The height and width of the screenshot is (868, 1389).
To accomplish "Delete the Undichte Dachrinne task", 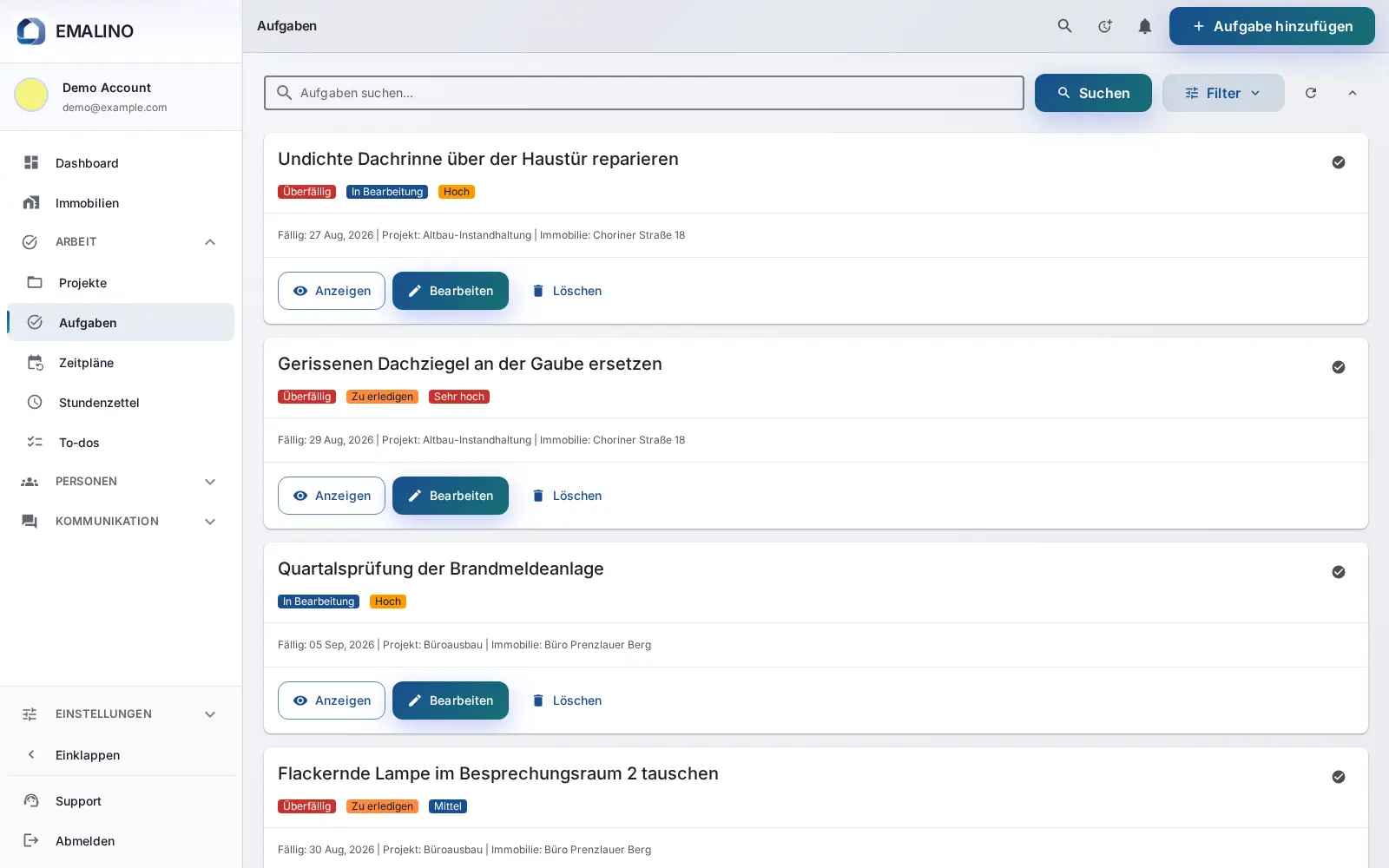I will point(566,291).
